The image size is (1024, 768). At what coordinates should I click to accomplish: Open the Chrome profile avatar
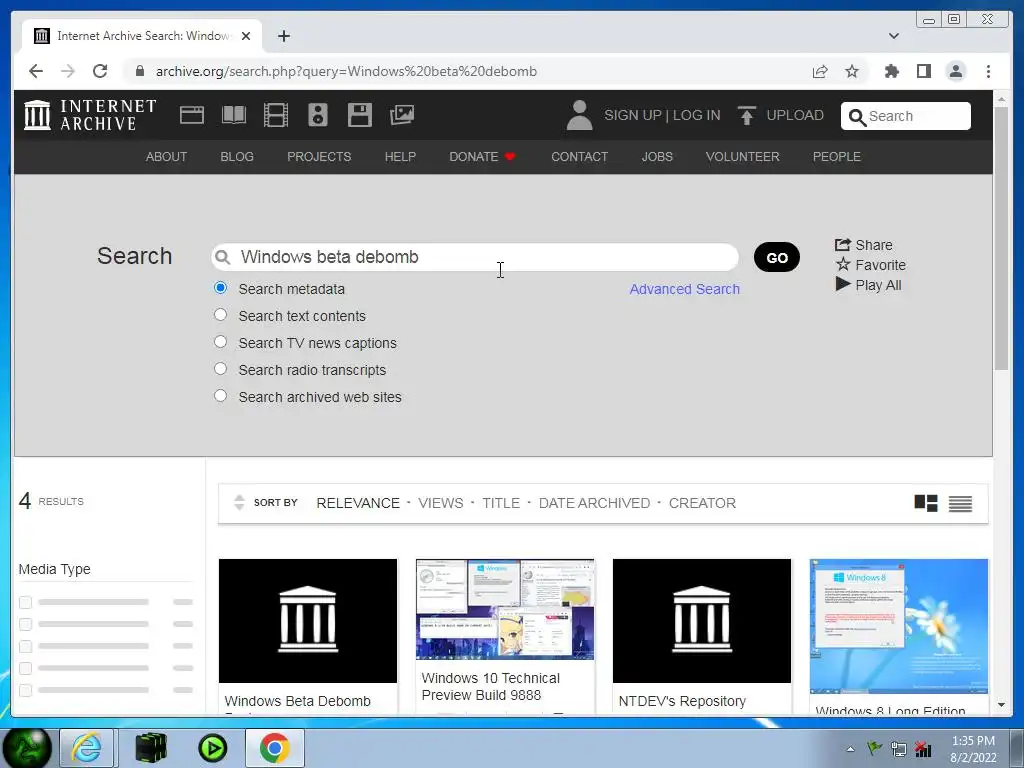point(955,71)
